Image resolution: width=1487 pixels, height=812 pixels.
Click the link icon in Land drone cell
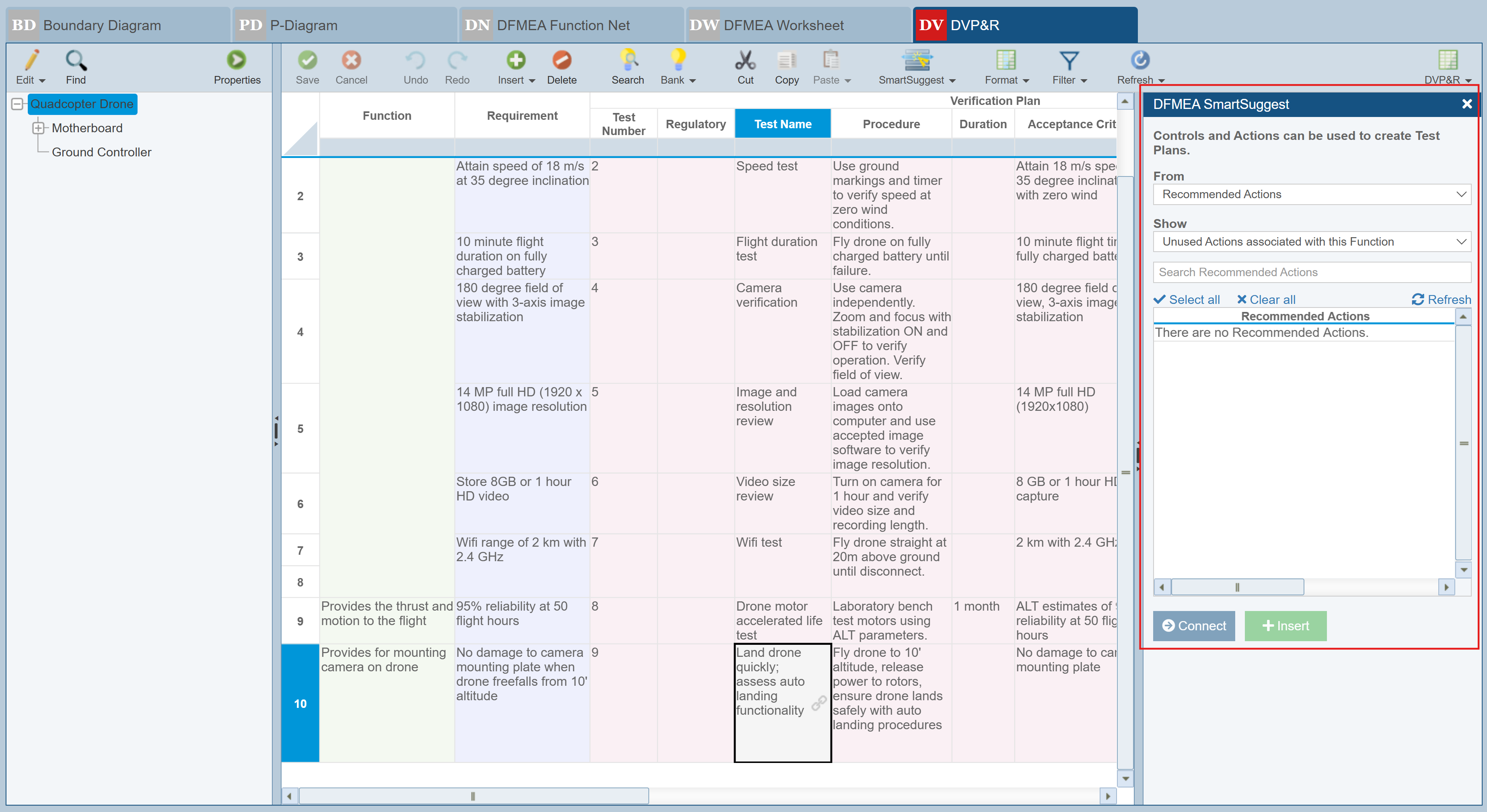(819, 702)
